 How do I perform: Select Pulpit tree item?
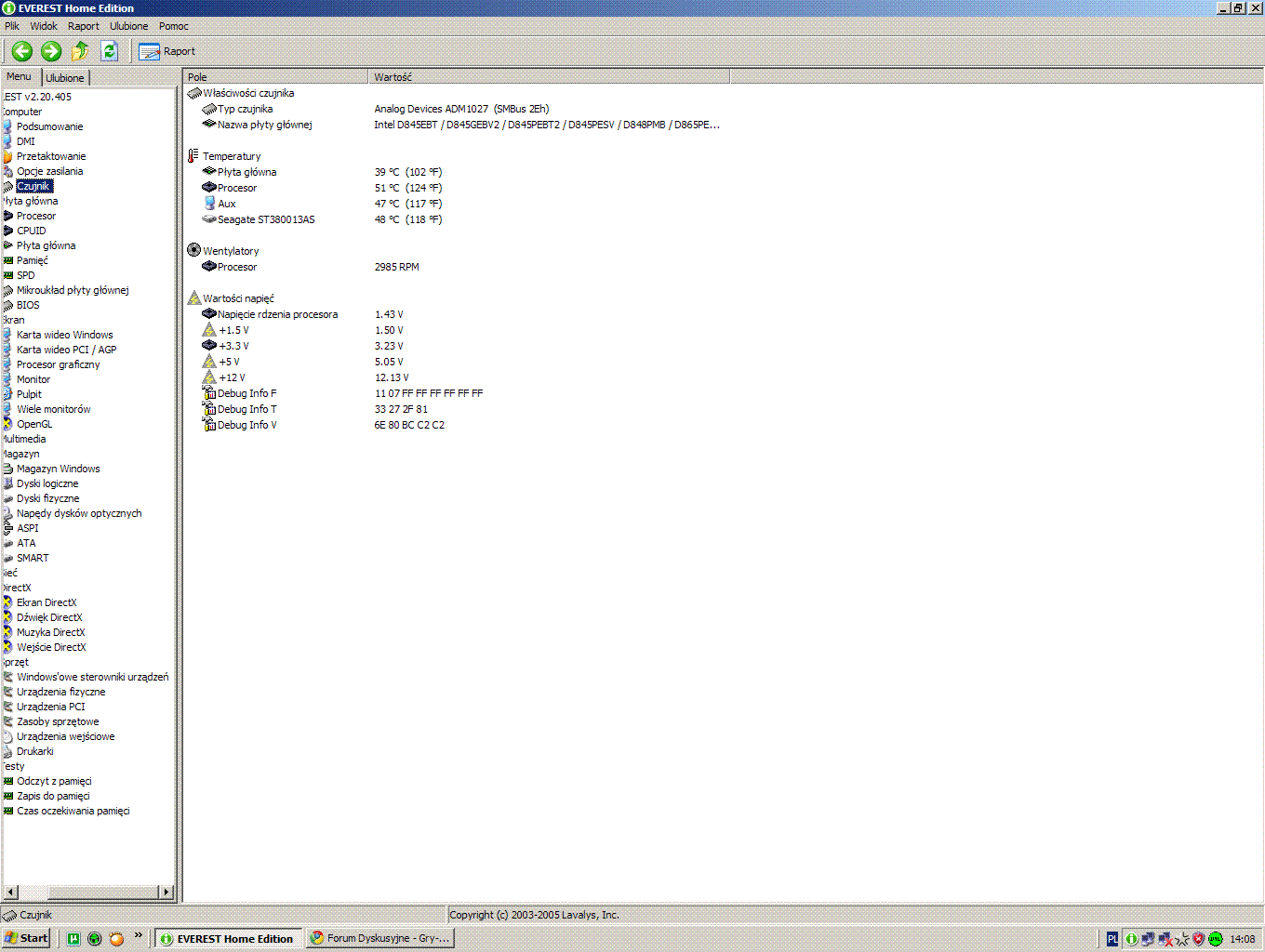click(x=29, y=394)
